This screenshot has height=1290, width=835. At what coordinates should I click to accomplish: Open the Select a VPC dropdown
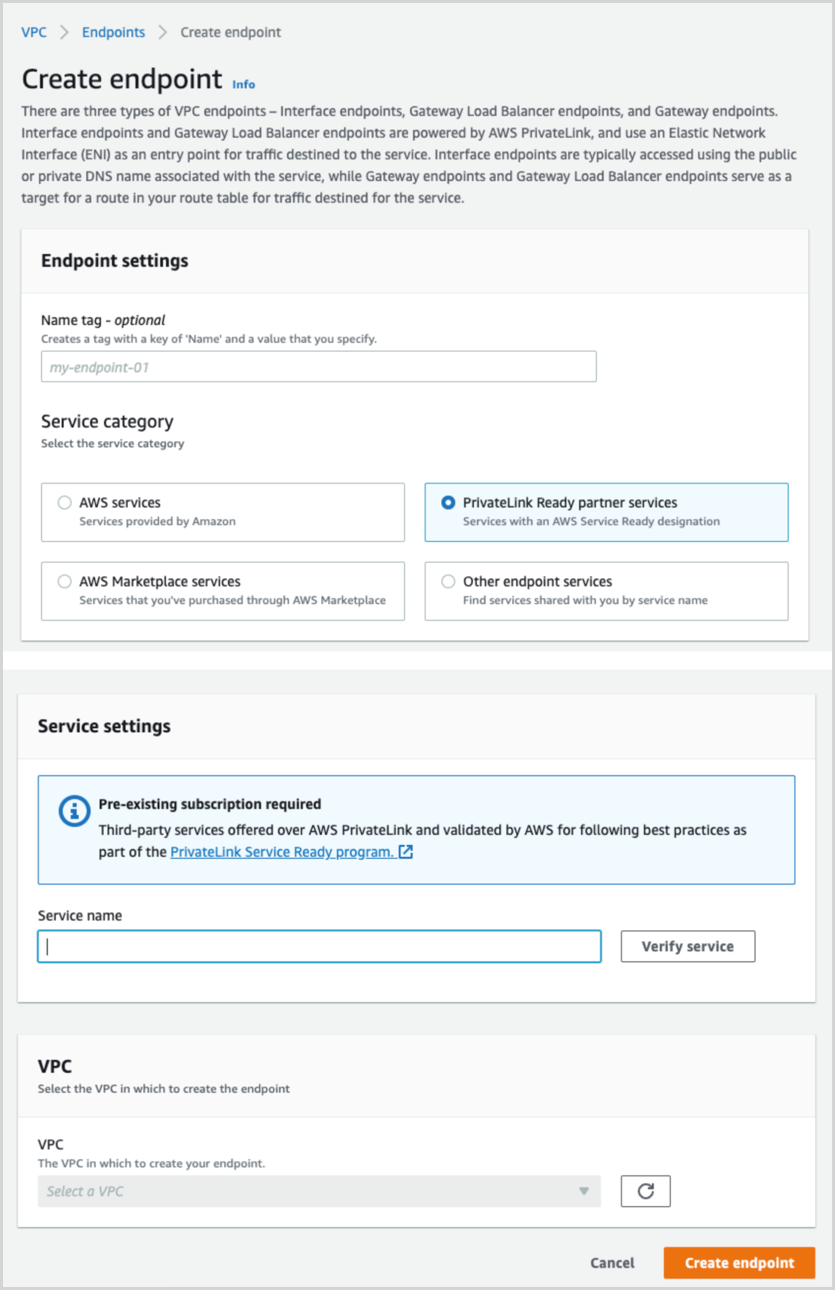click(319, 1191)
